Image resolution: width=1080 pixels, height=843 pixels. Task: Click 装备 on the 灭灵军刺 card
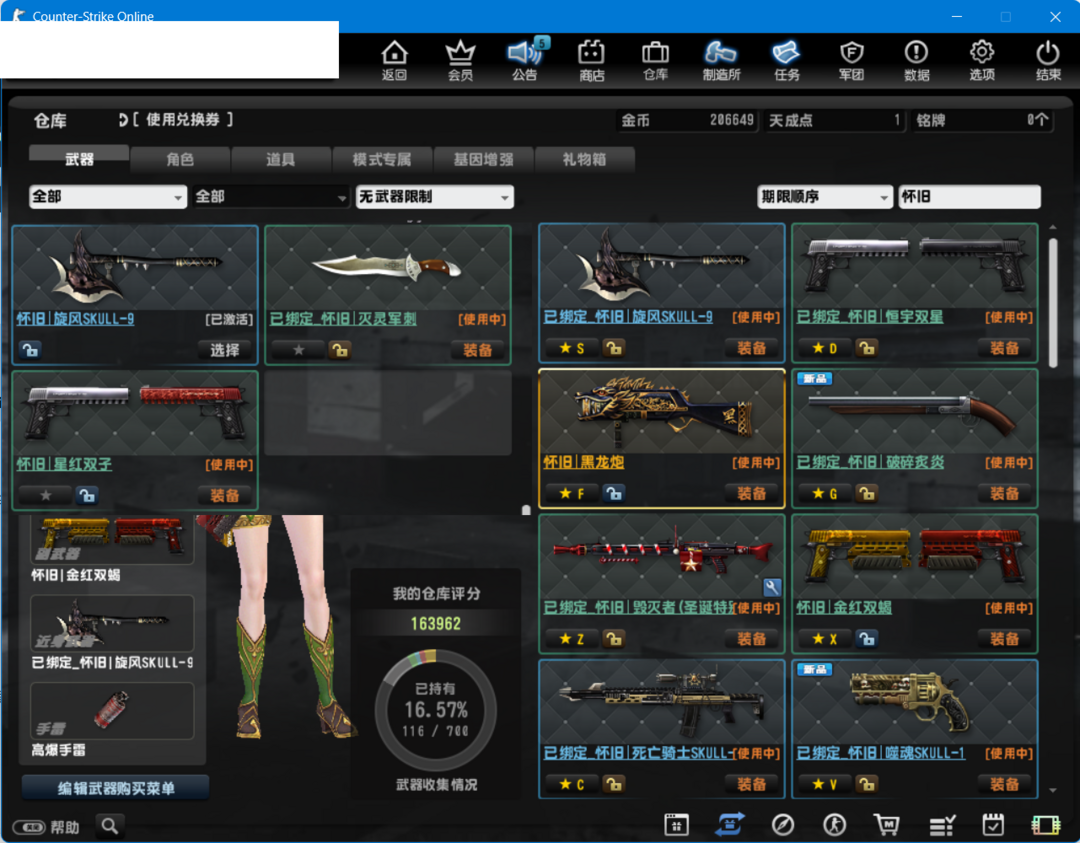tap(477, 350)
